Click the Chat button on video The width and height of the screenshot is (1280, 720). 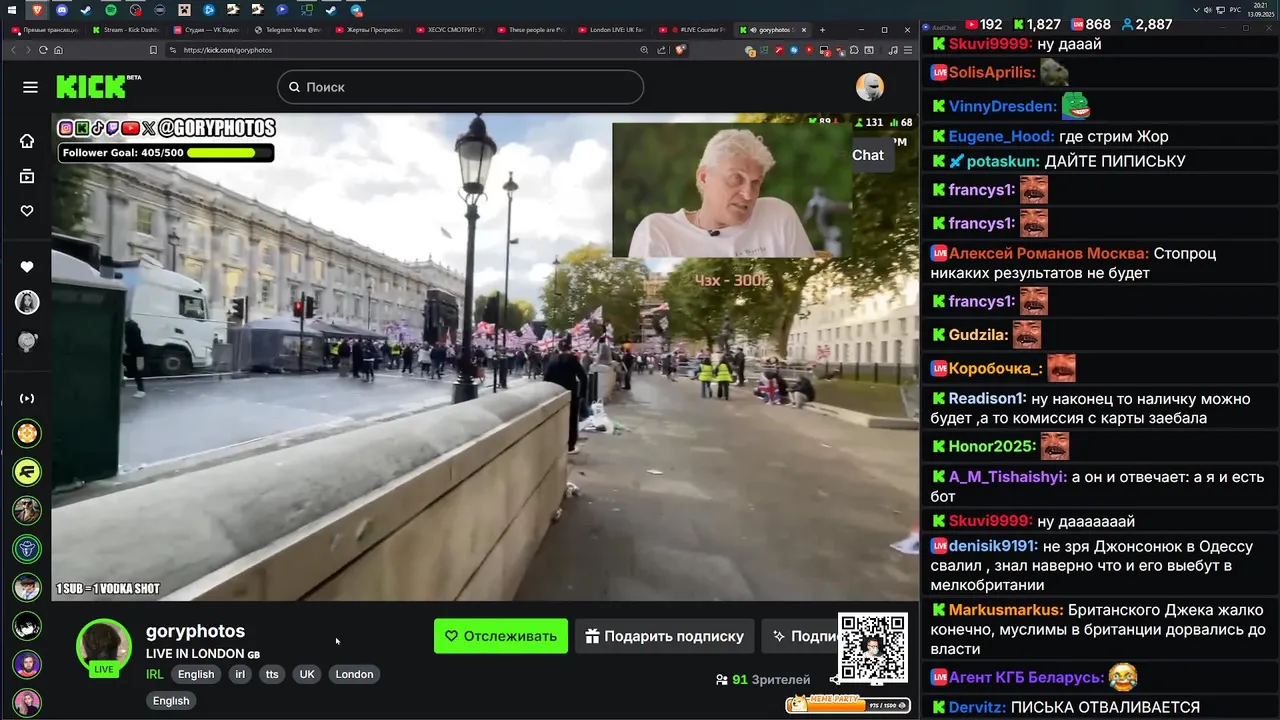click(868, 155)
